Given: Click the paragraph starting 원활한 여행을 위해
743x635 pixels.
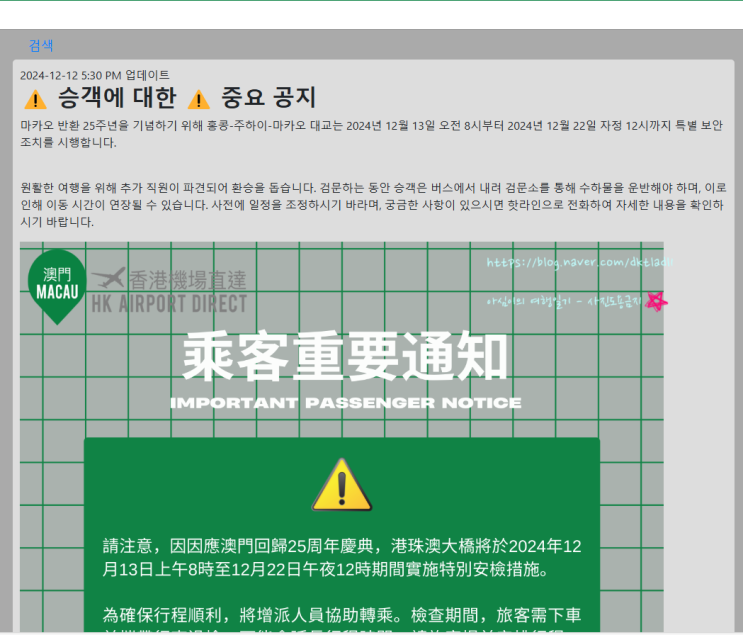Looking at the screenshot, I should pos(373,205).
